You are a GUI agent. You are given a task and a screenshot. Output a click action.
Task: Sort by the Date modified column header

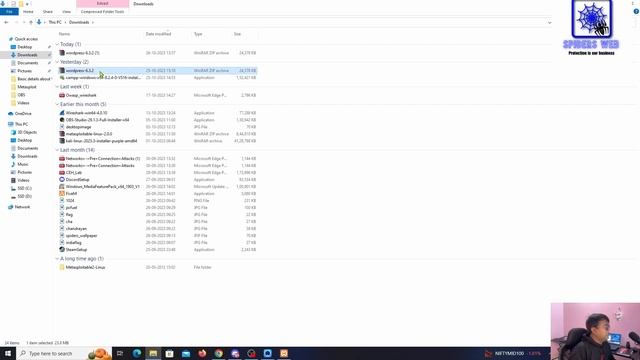click(158, 34)
